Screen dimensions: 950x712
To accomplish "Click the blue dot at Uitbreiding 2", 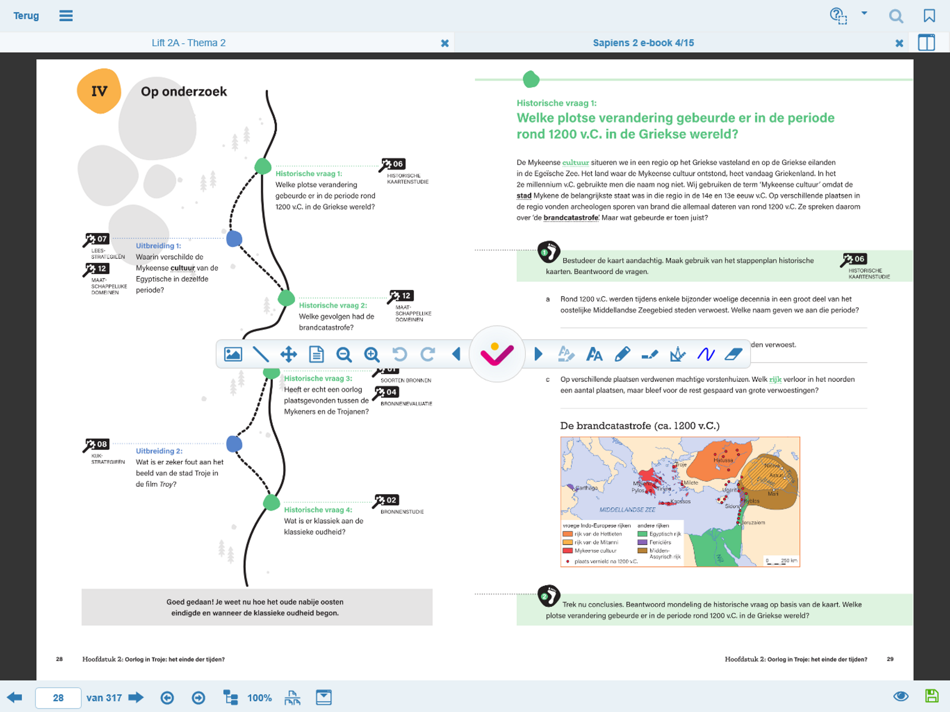I will point(234,444).
